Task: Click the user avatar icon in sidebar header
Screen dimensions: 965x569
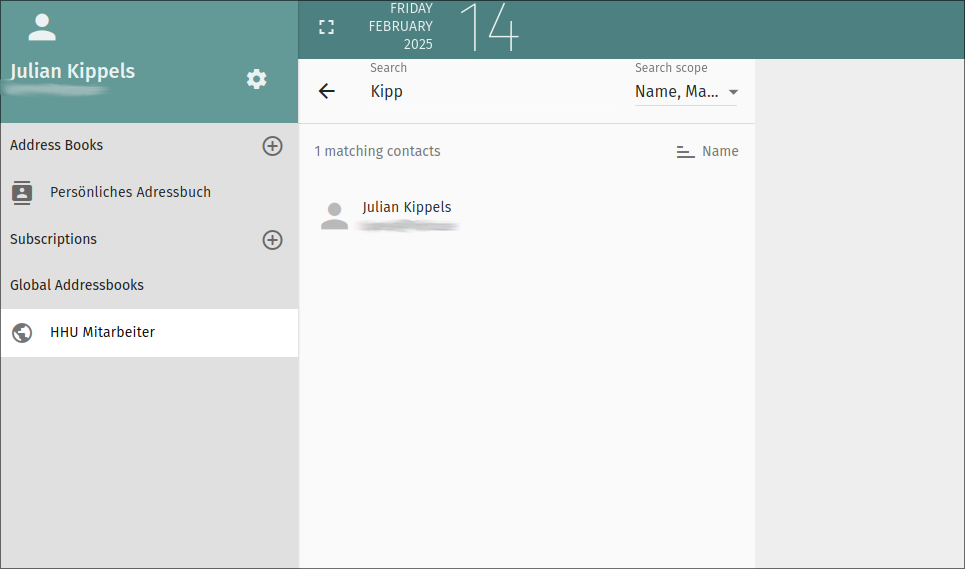Action: 42,27
